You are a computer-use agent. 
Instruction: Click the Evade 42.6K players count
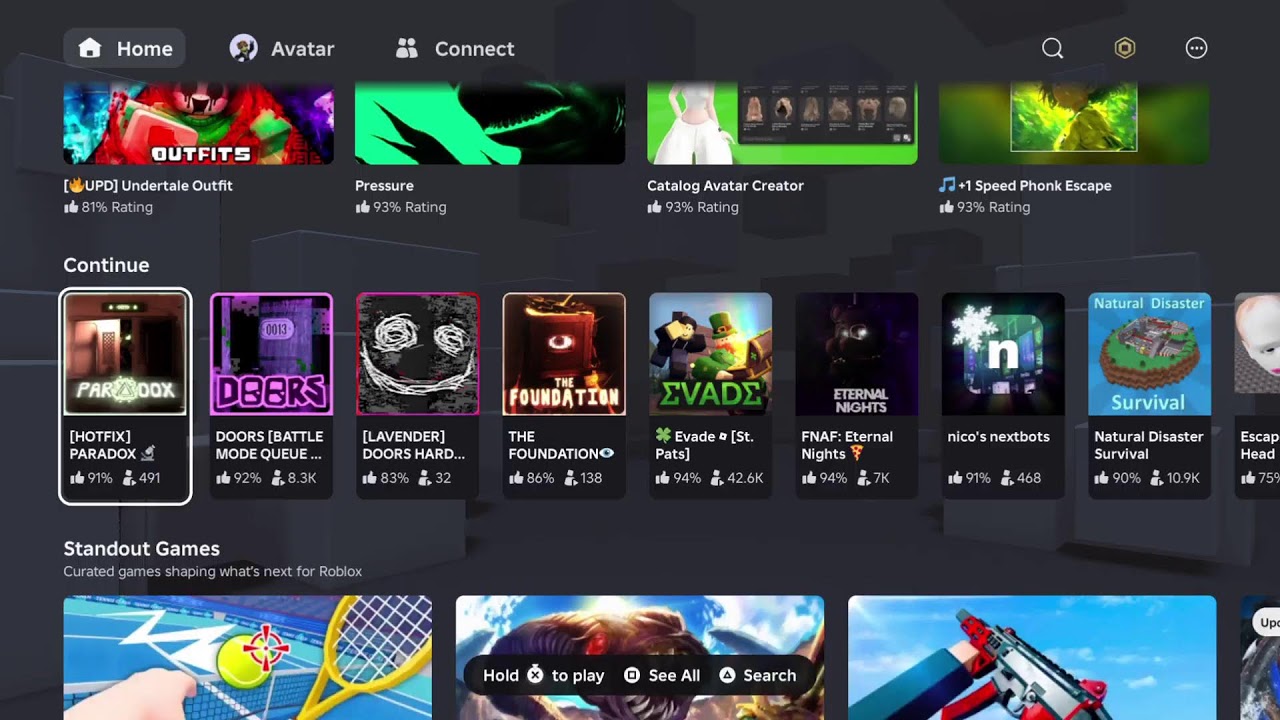736,478
